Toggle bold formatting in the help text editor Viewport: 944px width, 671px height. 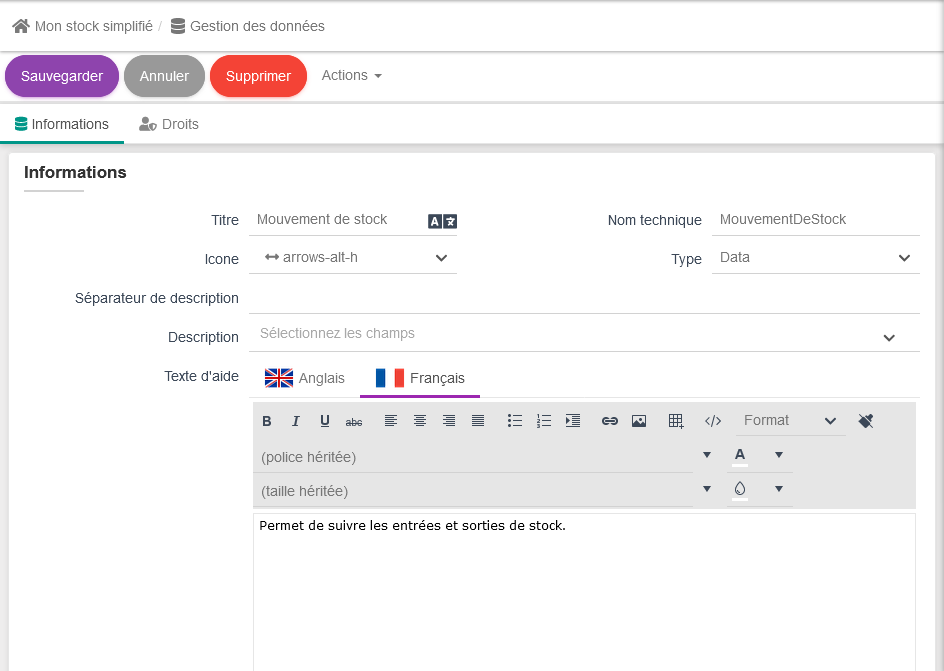[x=267, y=421]
